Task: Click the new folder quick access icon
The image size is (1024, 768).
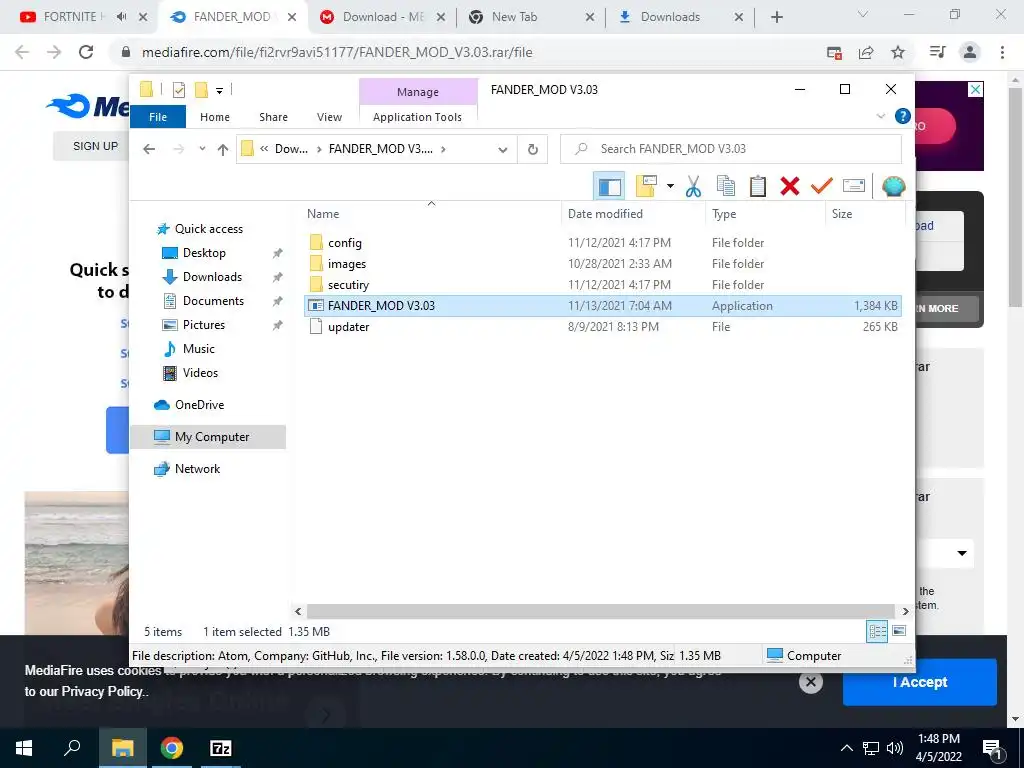Action: [x=201, y=90]
